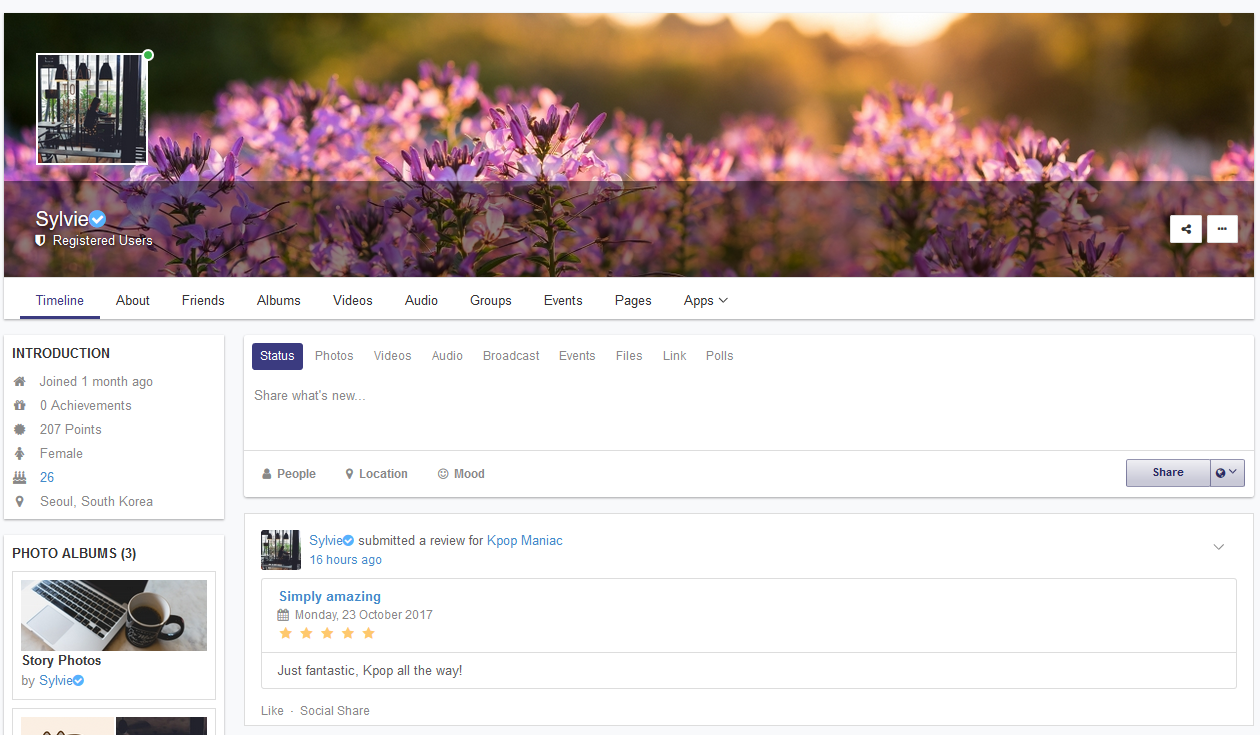Select the Link composer tab
The height and width of the screenshot is (735, 1260).
(x=675, y=356)
